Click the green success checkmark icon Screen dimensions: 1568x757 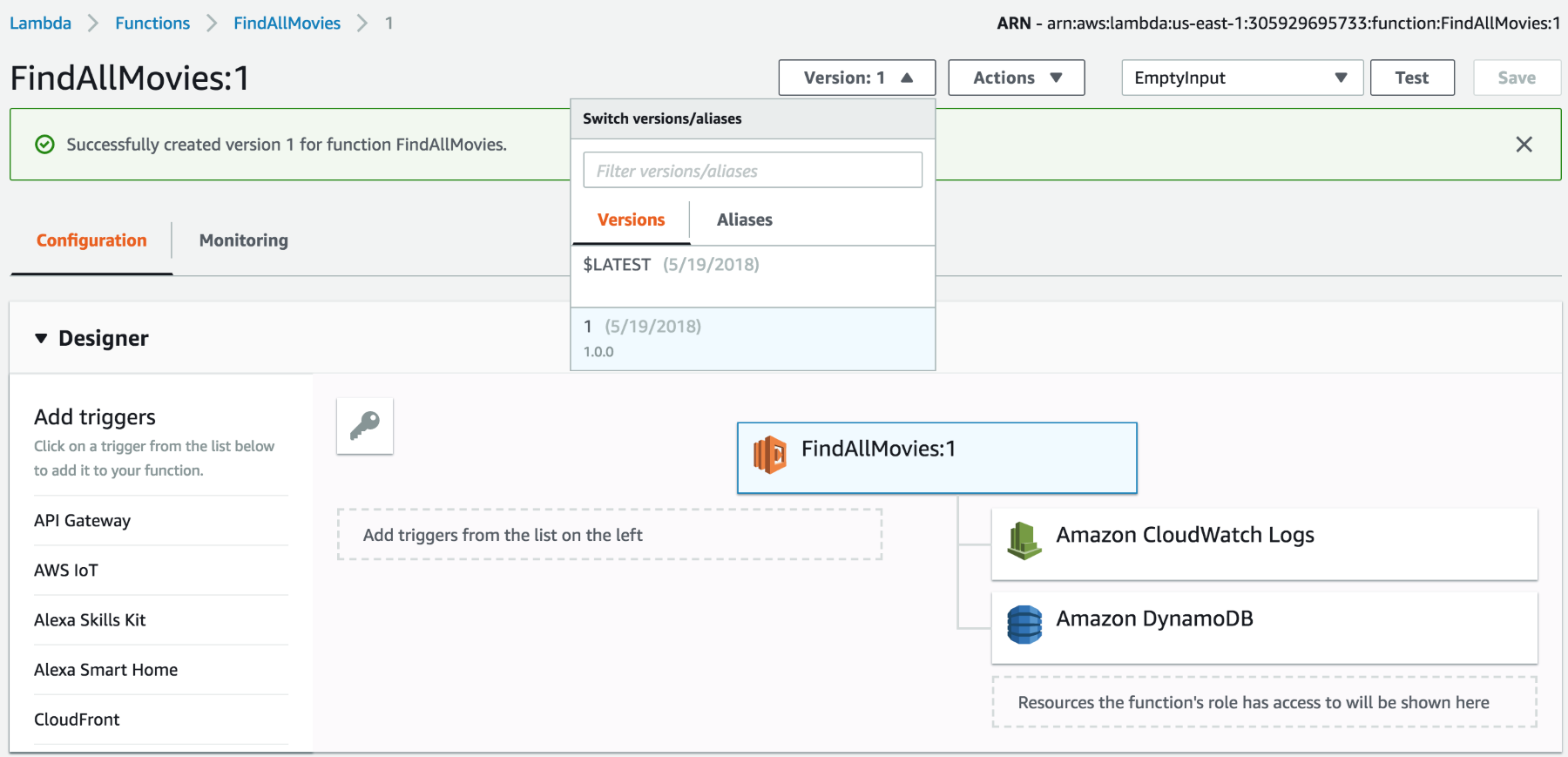coord(44,145)
